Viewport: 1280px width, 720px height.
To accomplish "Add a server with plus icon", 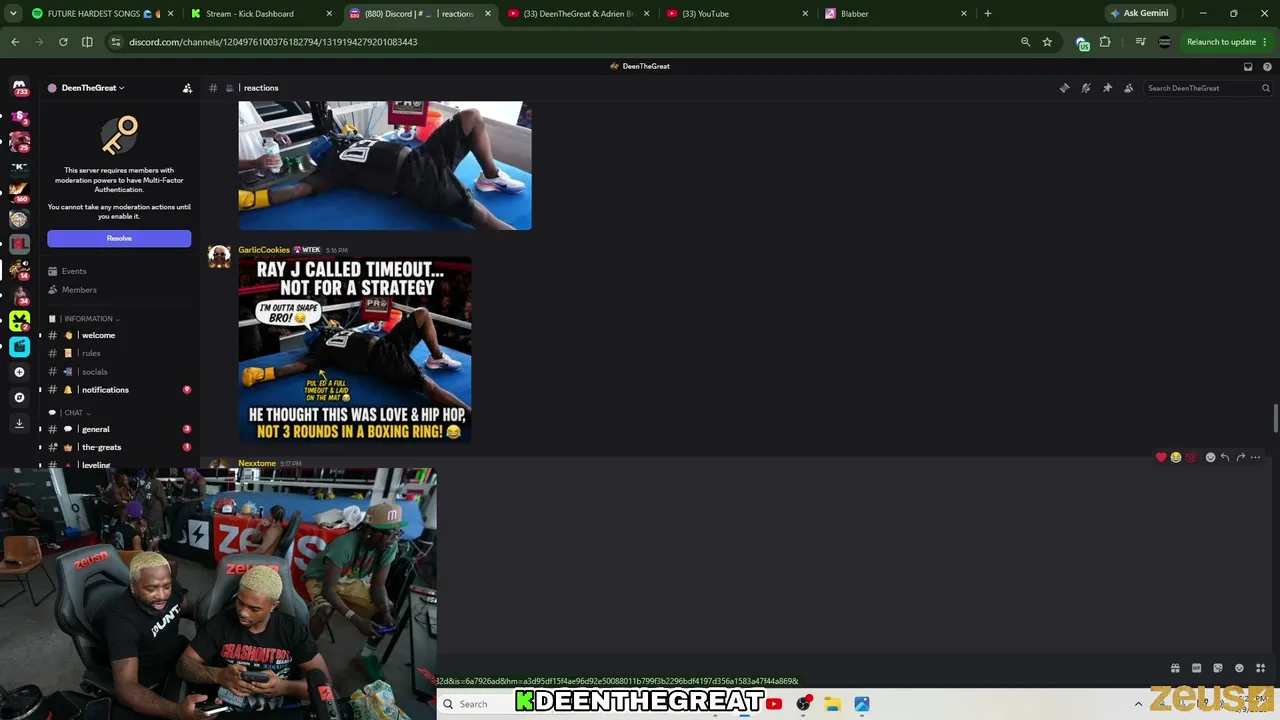I will coord(19,372).
